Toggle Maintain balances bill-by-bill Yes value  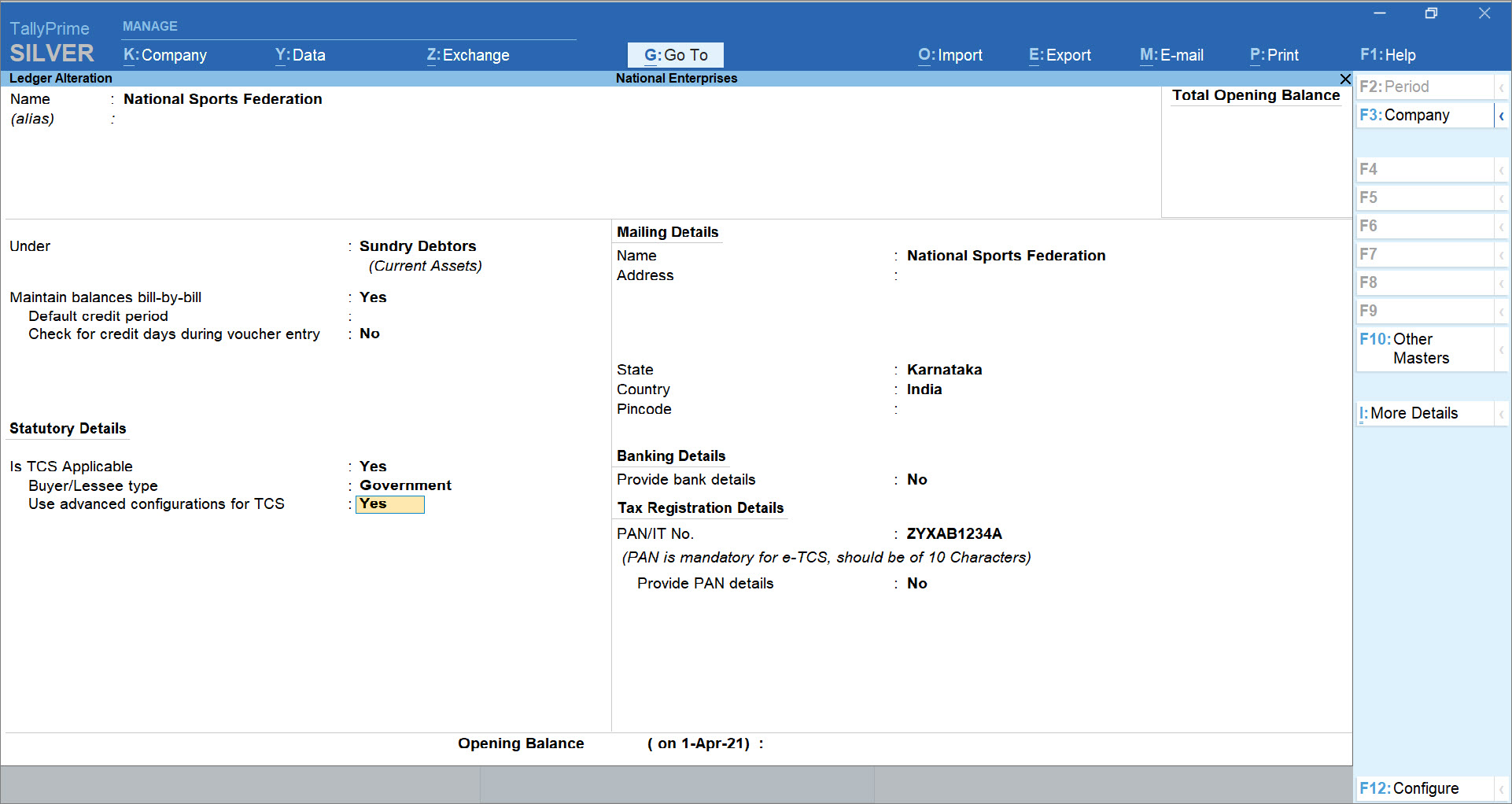pos(373,297)
